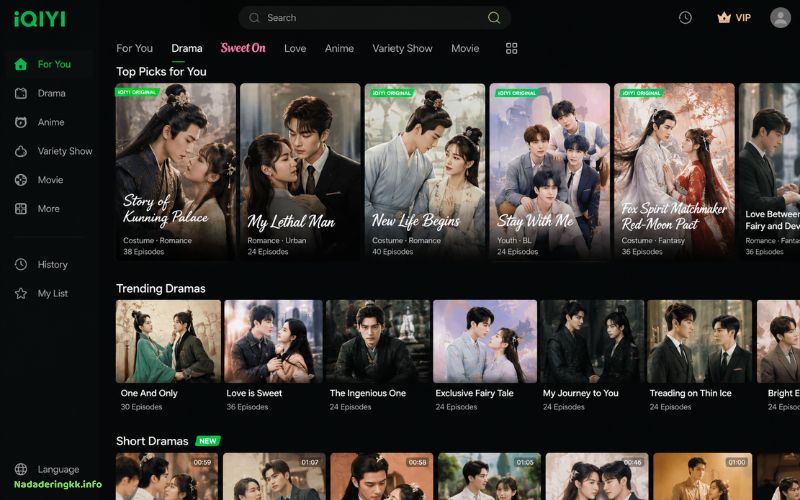Play the short drama with 00:59 duration
Screen dimensions: 800x500
167,477
